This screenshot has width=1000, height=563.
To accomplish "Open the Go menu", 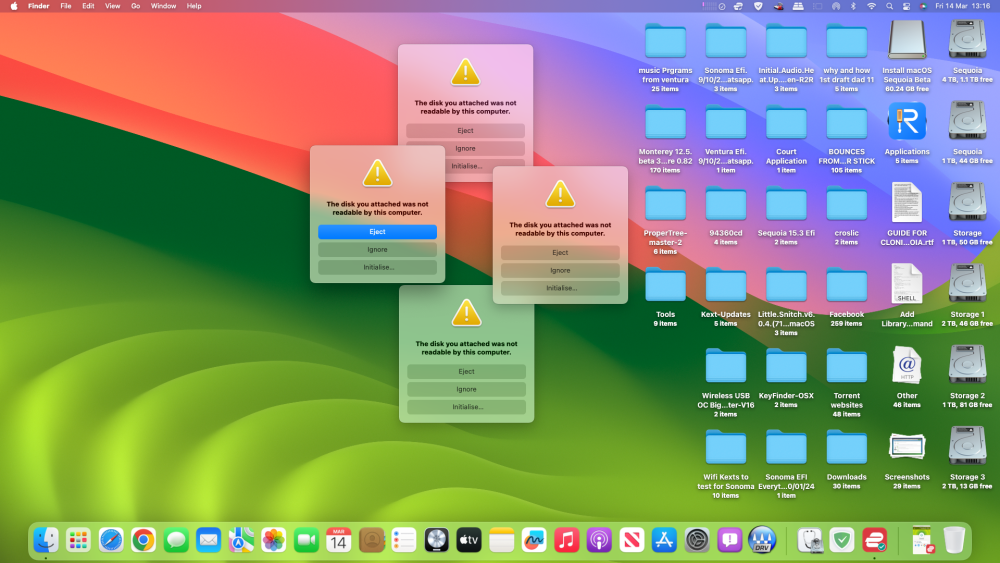I will (135, 6).
